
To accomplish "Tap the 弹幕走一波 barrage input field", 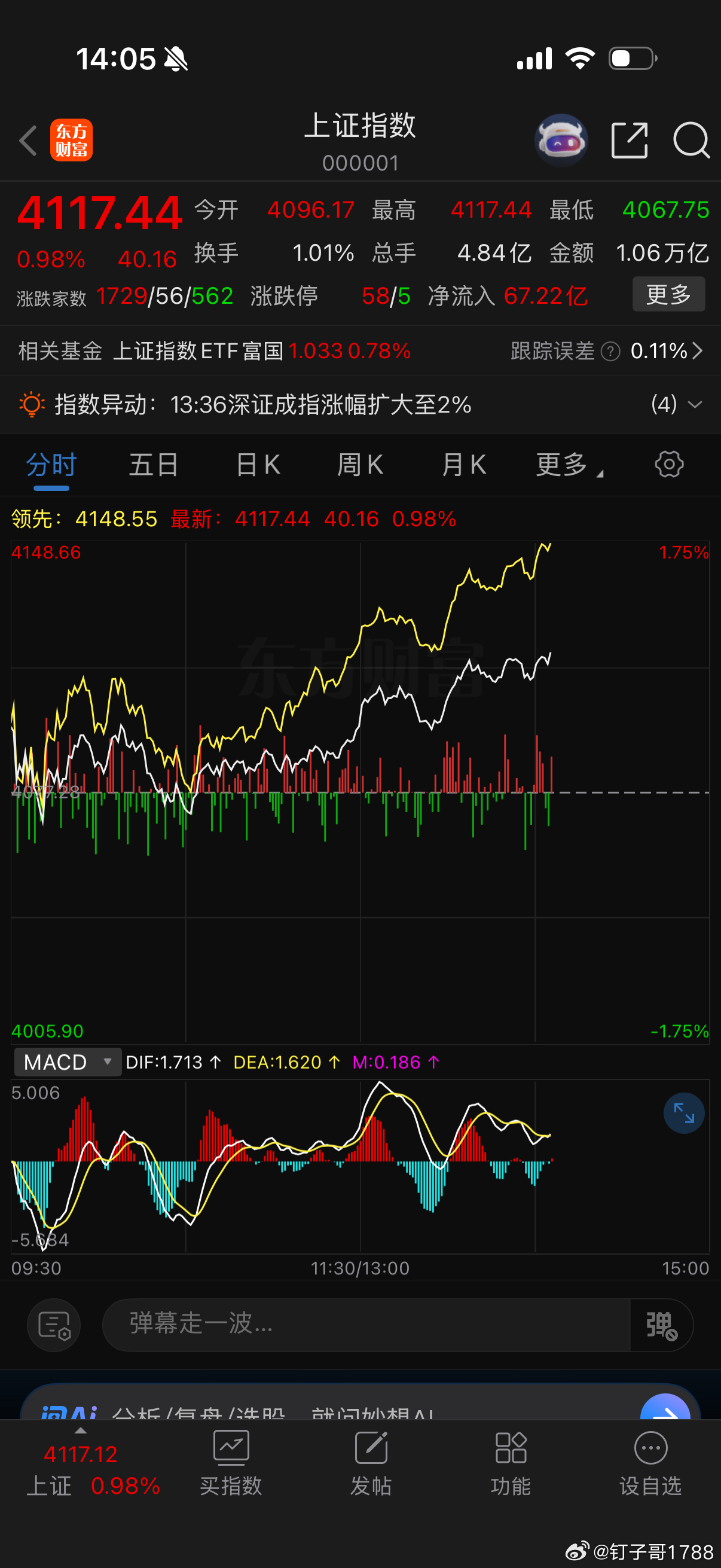I will tap(366, 1325).
